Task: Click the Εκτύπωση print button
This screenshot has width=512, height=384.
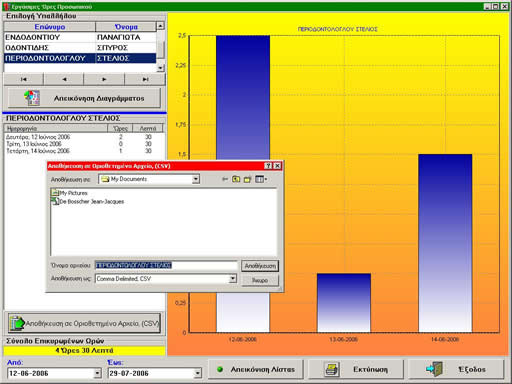Action: [x=356, y=369]
